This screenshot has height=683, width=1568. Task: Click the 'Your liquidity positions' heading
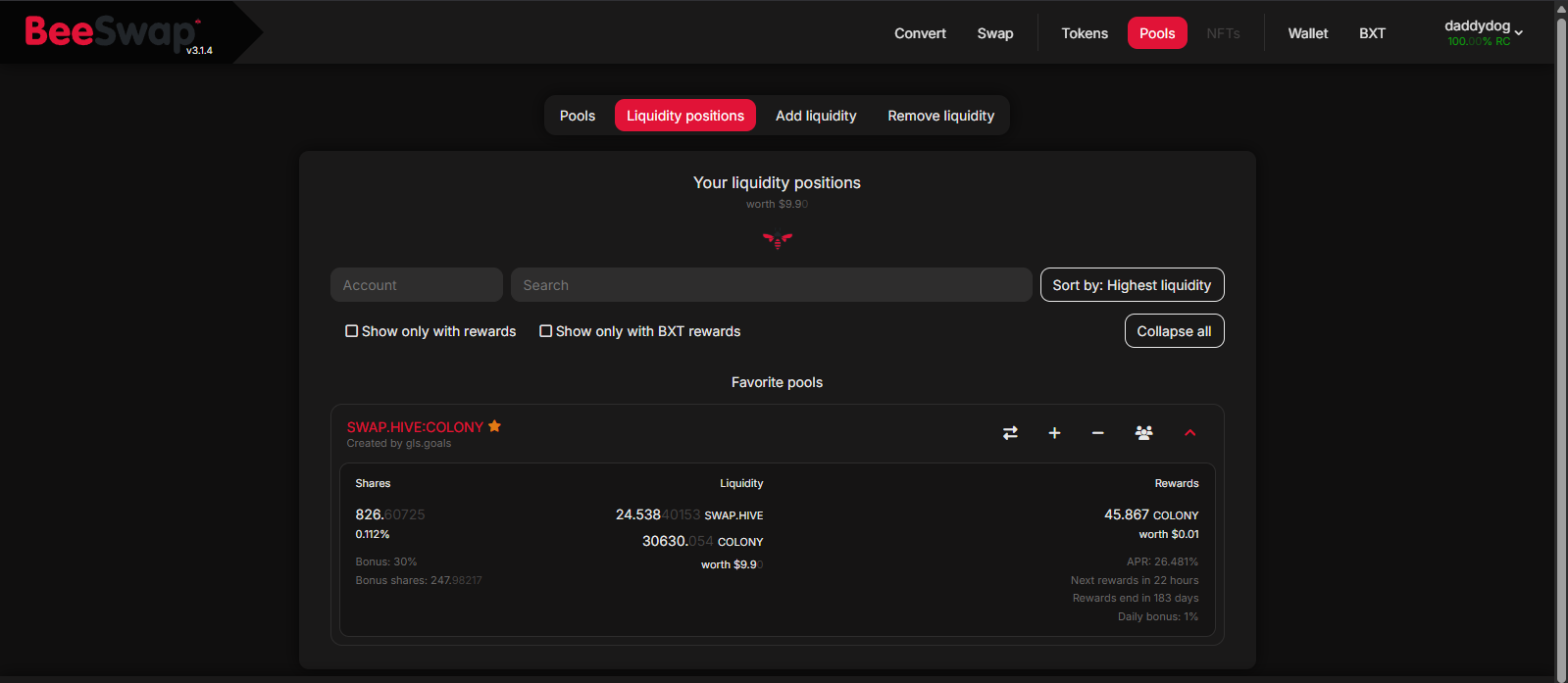(777, 182)
